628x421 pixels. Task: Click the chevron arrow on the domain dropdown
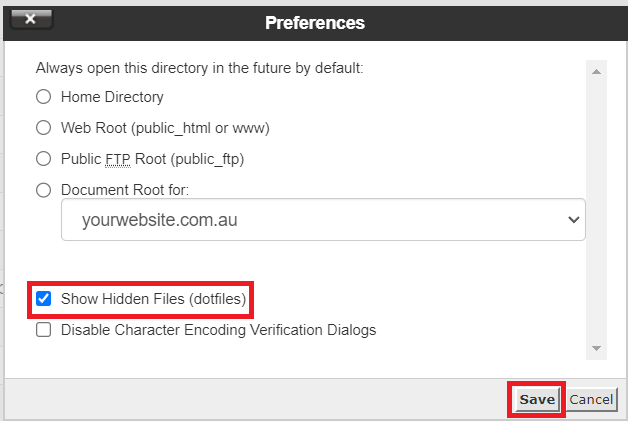[x=573, y=218]
